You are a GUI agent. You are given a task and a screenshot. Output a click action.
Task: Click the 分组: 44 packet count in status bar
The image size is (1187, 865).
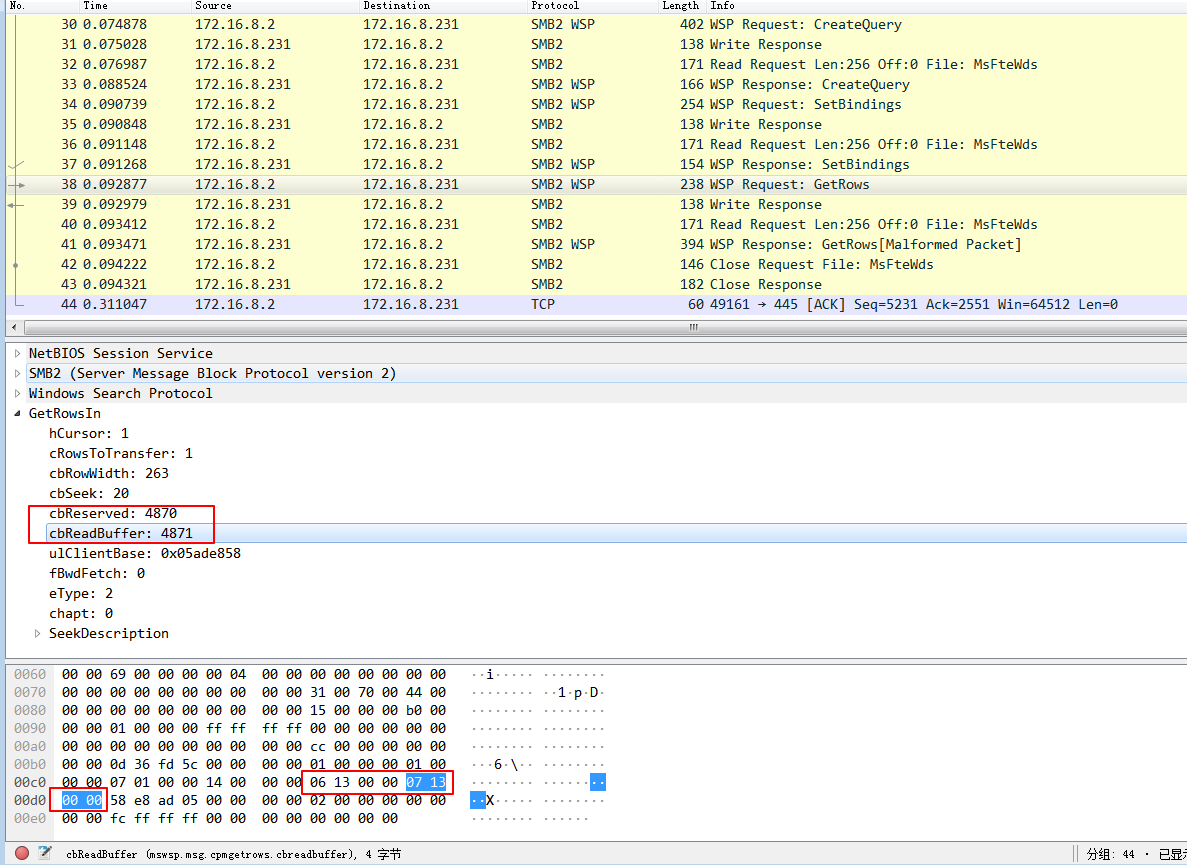[x=1111, y=854]
